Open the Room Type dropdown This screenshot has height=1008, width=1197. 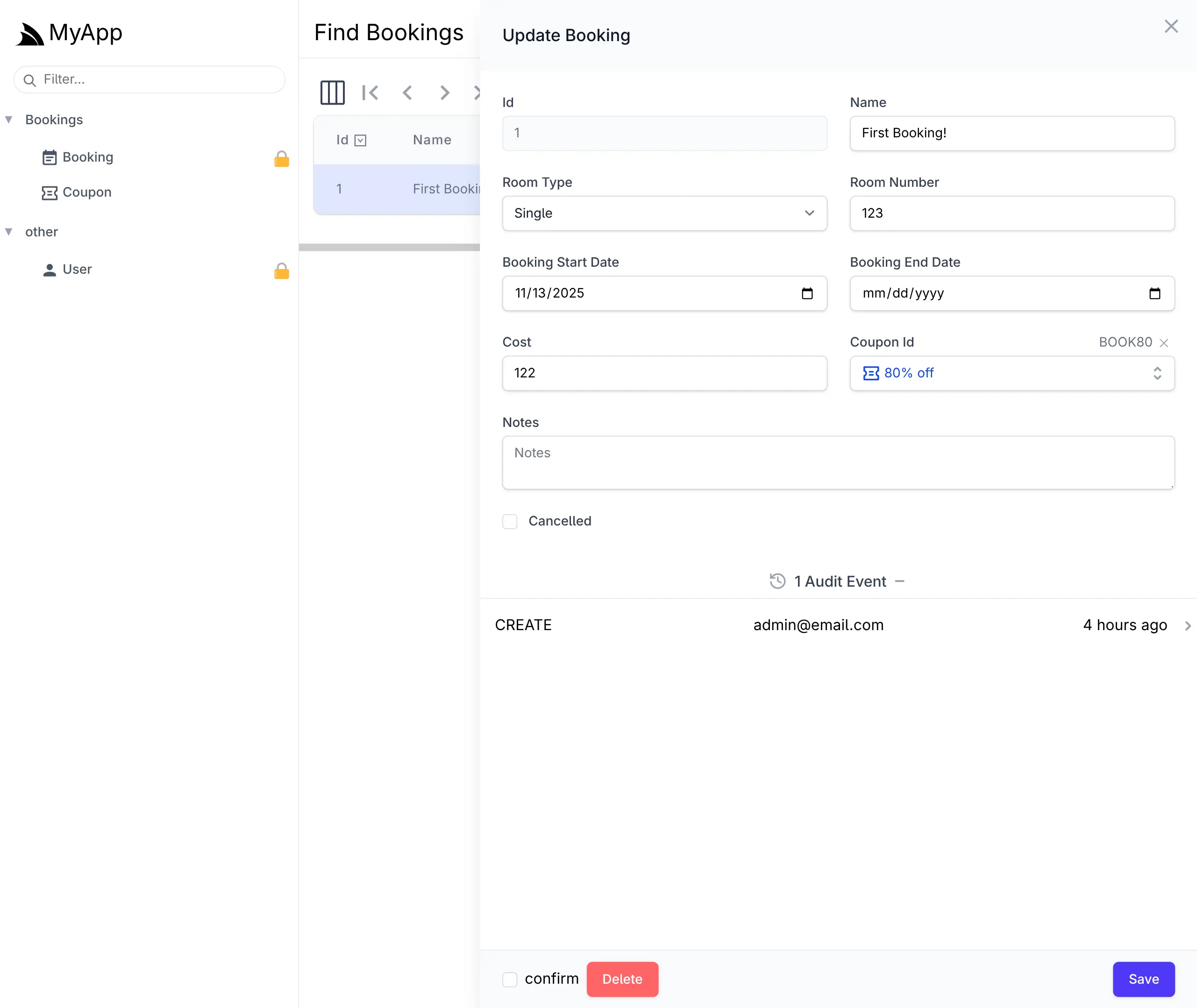664,213
